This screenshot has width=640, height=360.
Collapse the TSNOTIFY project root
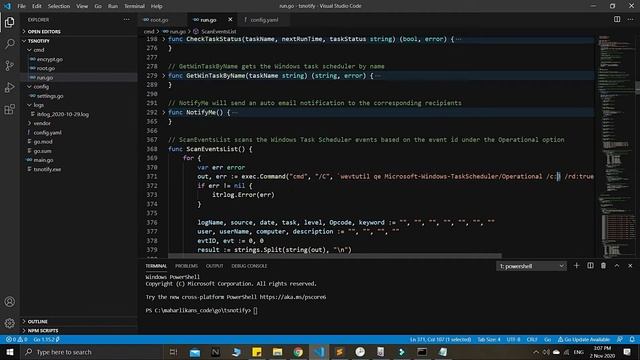coord(39,41)
